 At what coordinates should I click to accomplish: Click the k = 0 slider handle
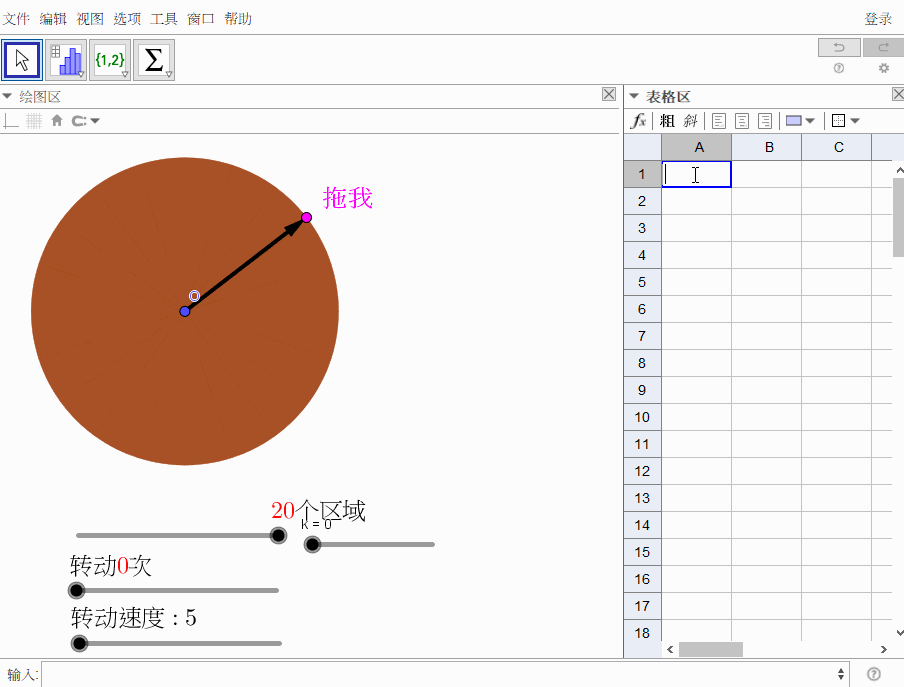pyautogui.click(x=312, y=544)
